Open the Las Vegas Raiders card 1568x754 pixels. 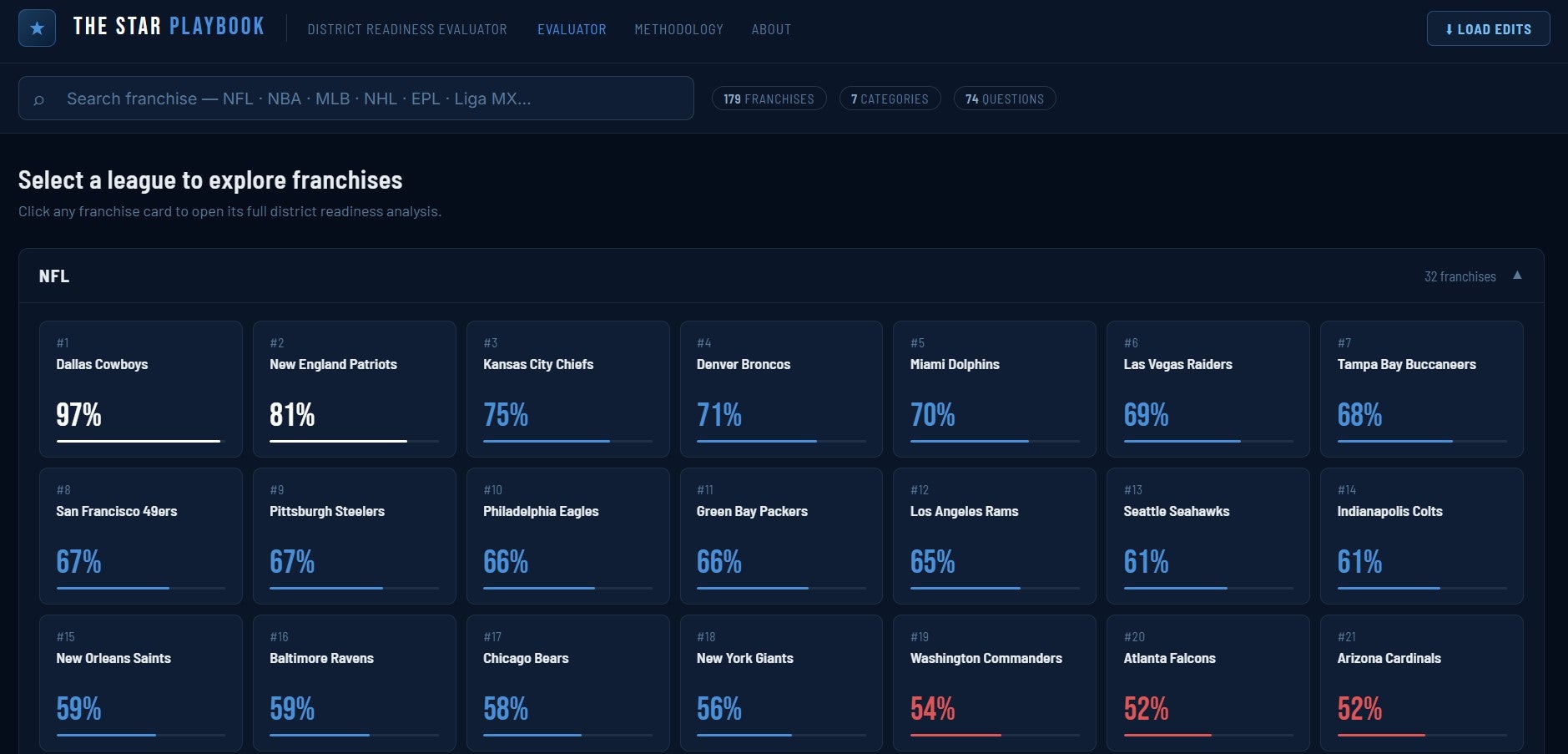coord(1208,389)
